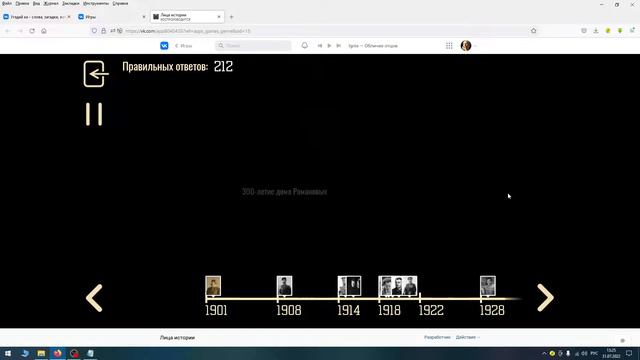Select the portrait thumbnail above 1908
The height and width of the screenshot is (360, 640).
click(284, 286)
